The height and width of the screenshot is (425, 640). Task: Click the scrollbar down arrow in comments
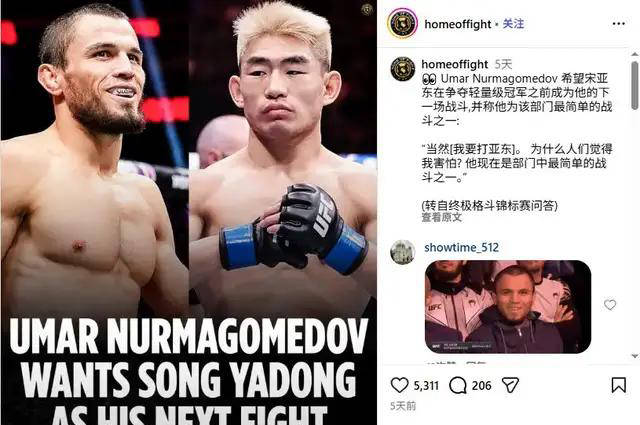click(x=635, y=356)
